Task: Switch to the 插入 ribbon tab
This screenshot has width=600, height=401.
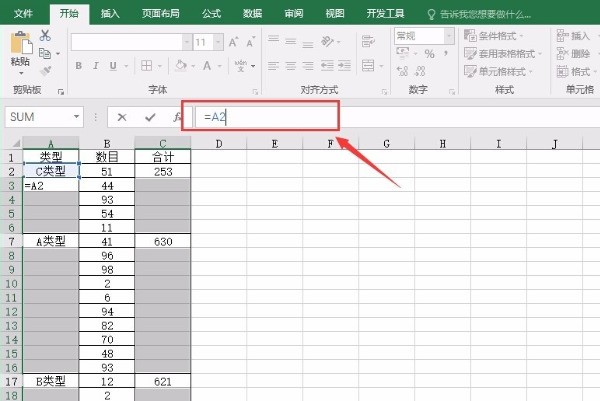Action: 110,14
